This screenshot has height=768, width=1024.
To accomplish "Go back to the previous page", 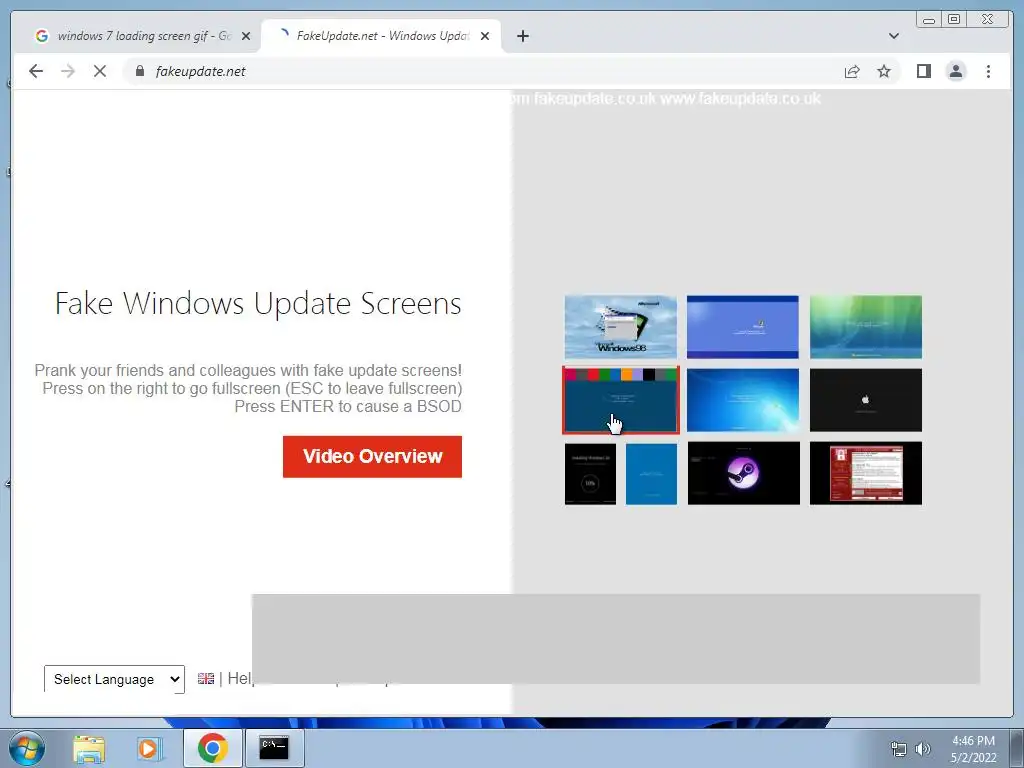I will (36, 71).
